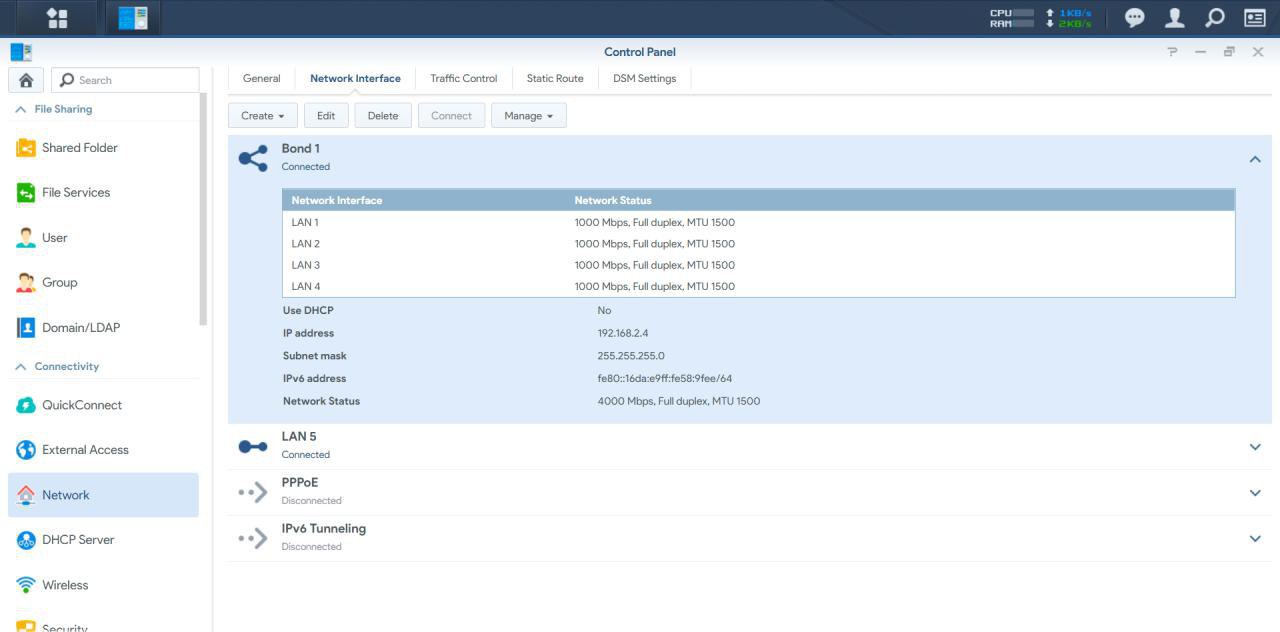The image size is (1280, 632).
Task: Switch to the Traffic Control tab
Action: 464,78
